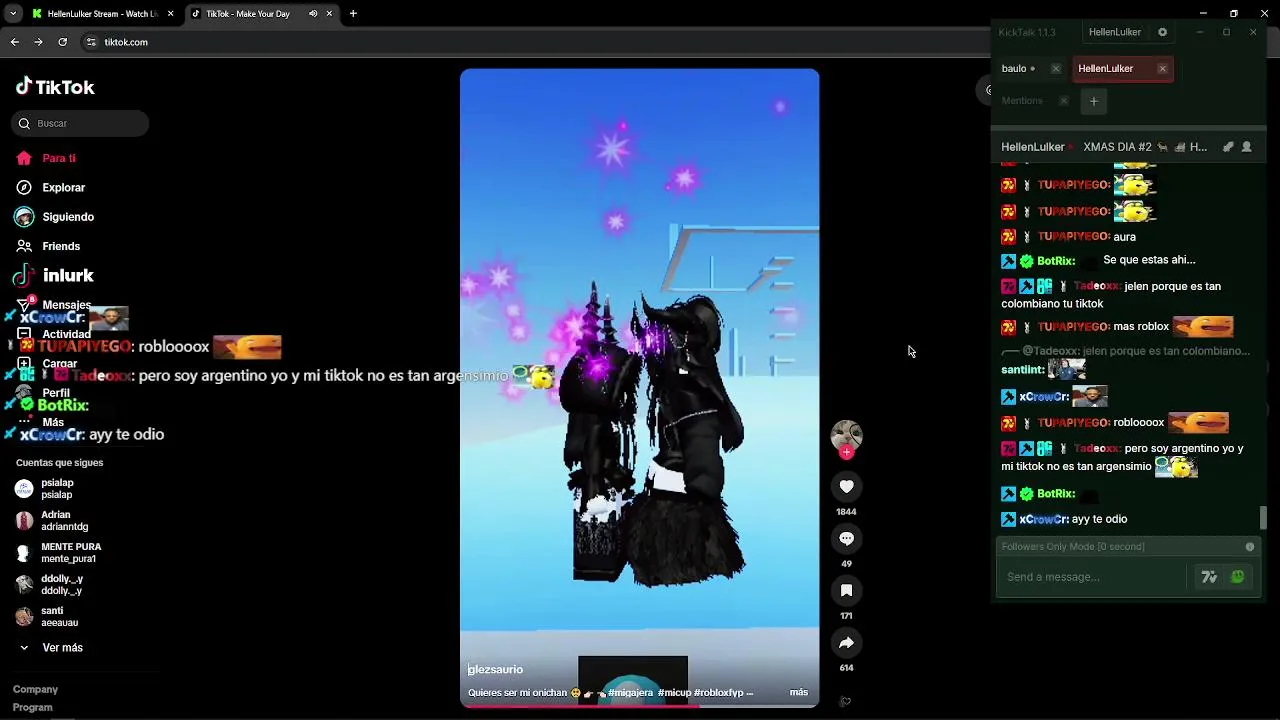
Task: Open the plezsaurio username on video
Action: click(495, 670)
